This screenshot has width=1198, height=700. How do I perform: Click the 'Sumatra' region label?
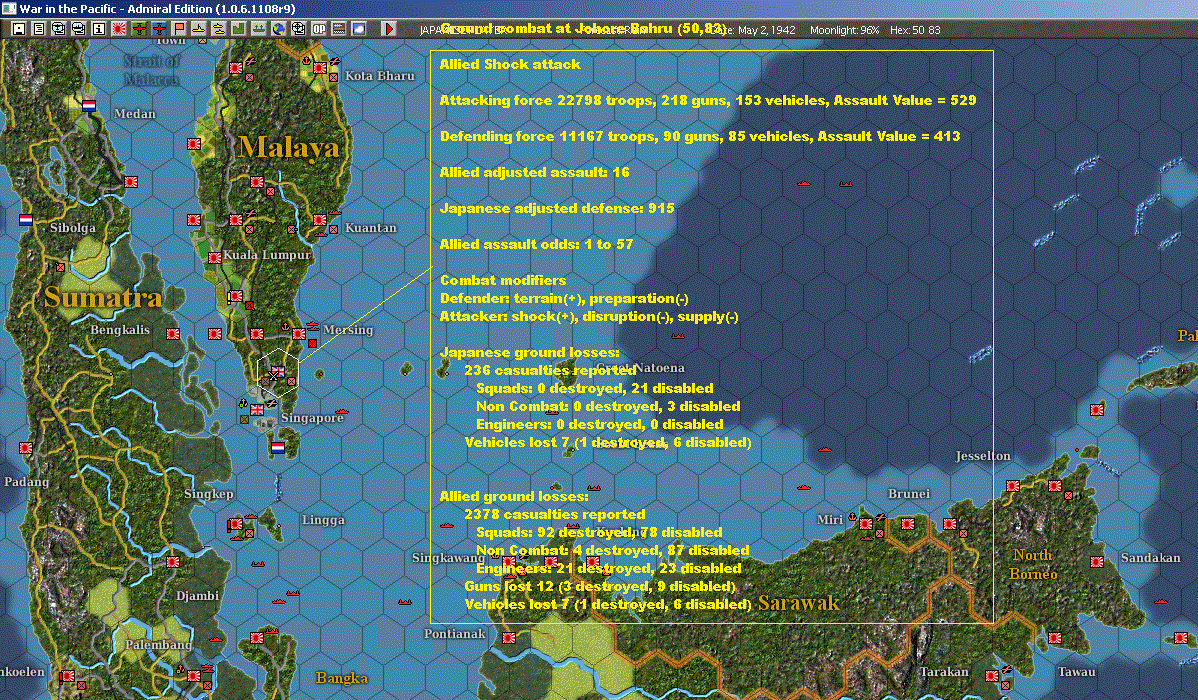tap(103, 297)
